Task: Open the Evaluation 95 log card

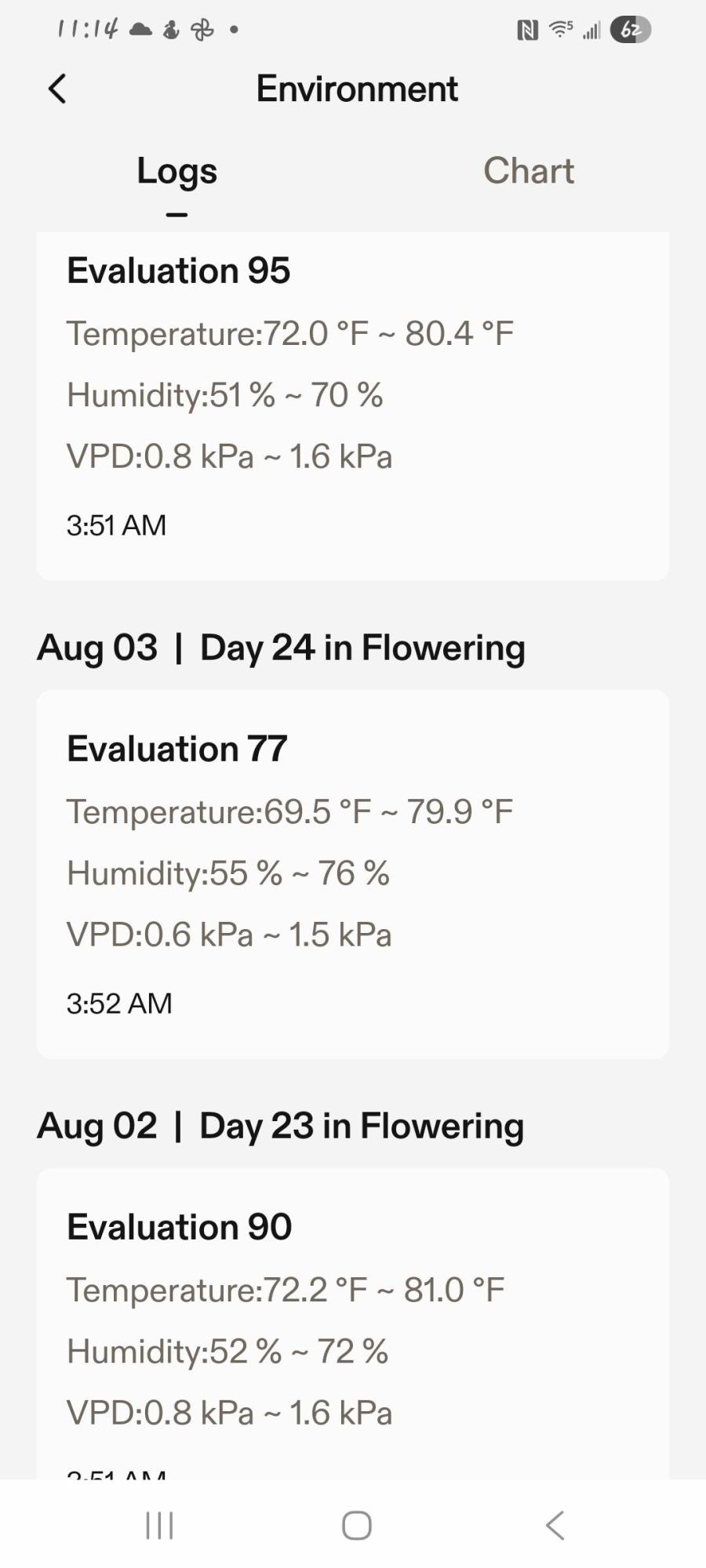Action: tap(353, 406)
